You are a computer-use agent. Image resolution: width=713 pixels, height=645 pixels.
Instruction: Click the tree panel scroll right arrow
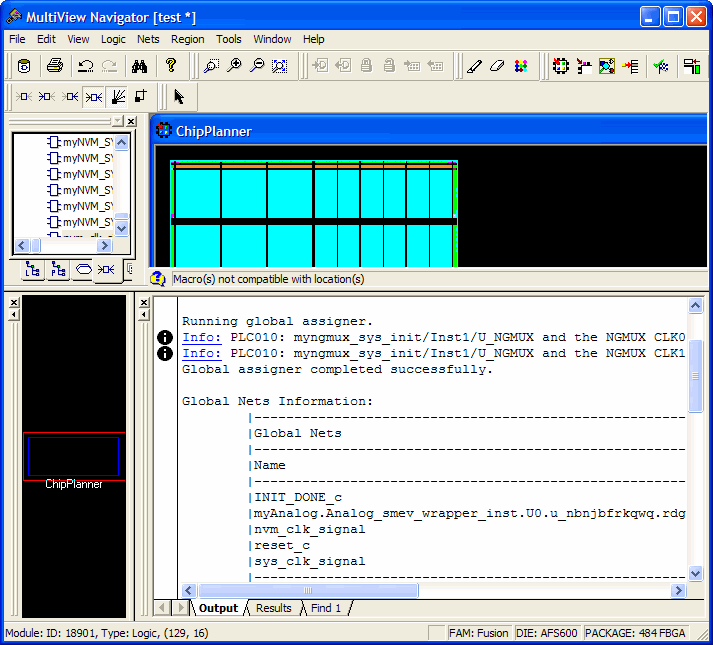coord(104,246)
